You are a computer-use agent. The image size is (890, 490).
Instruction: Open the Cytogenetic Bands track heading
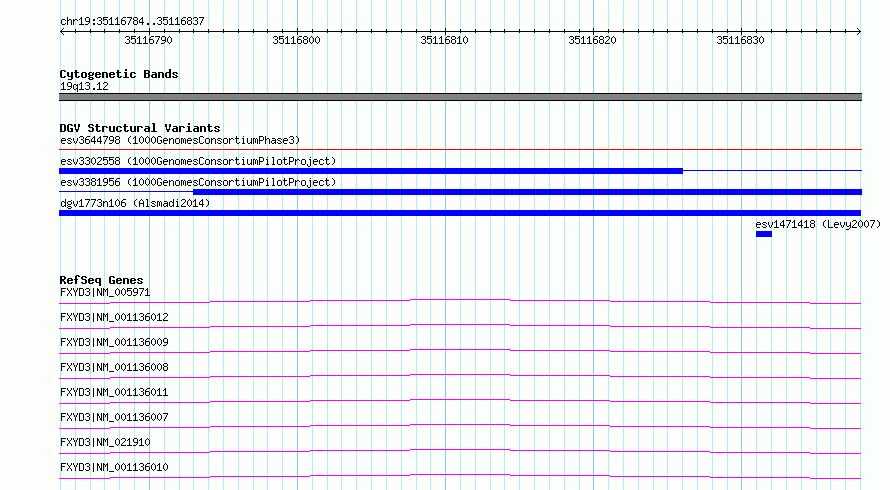[119, 74]
